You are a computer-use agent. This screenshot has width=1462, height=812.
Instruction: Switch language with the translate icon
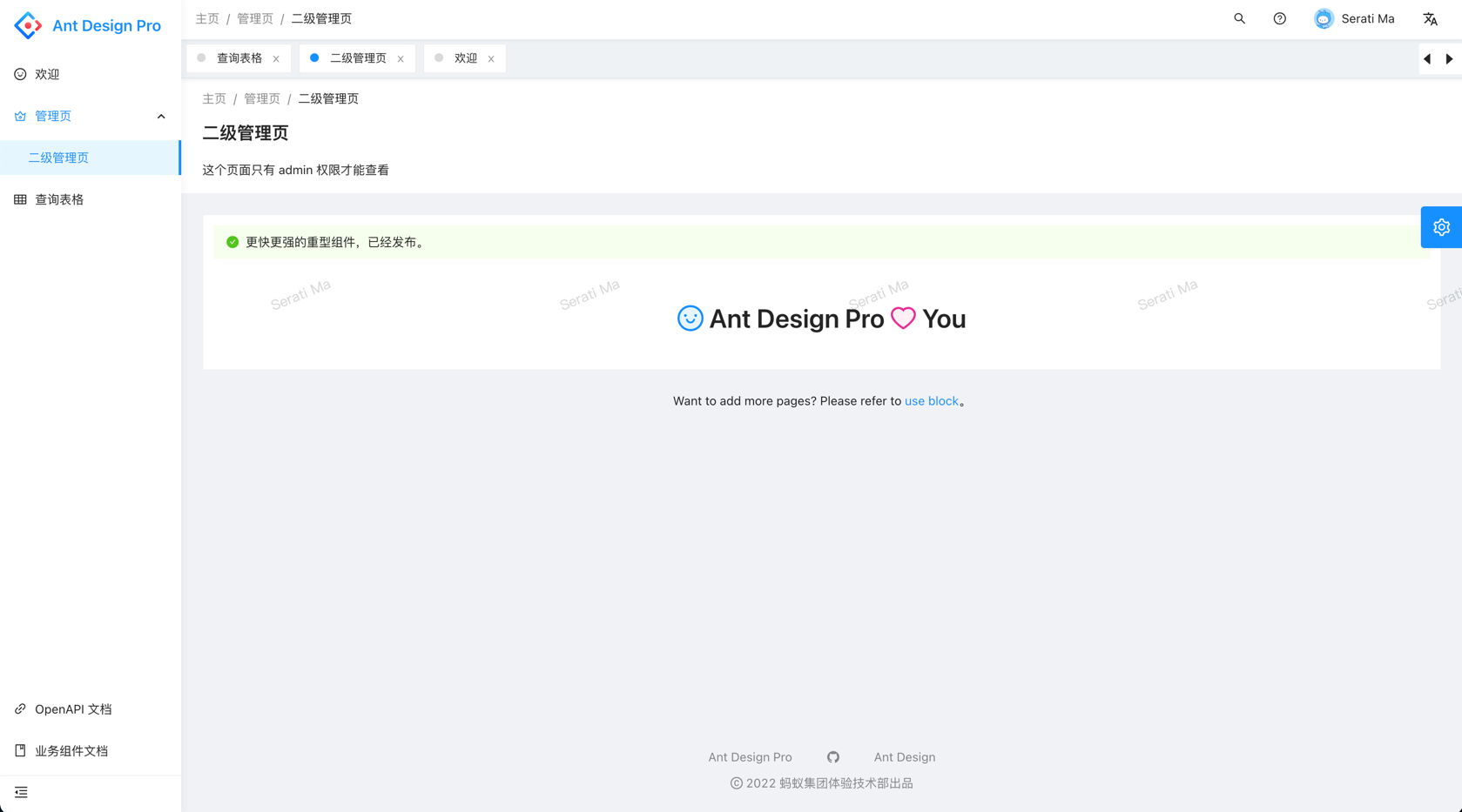pyautogui.click(x=1430, y=18)
